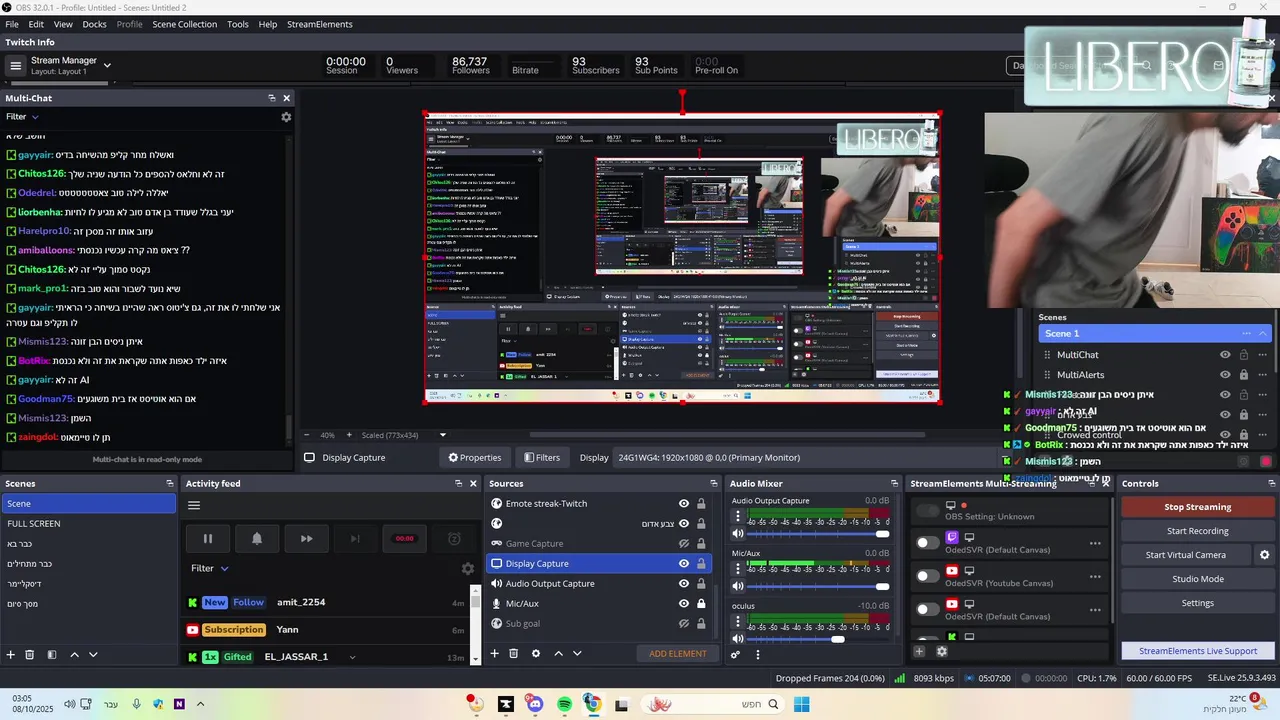This screenshot has height=720, width=1280.
Task: Mute the Audio Output Capture speaker icon
Action: (738, 534)
